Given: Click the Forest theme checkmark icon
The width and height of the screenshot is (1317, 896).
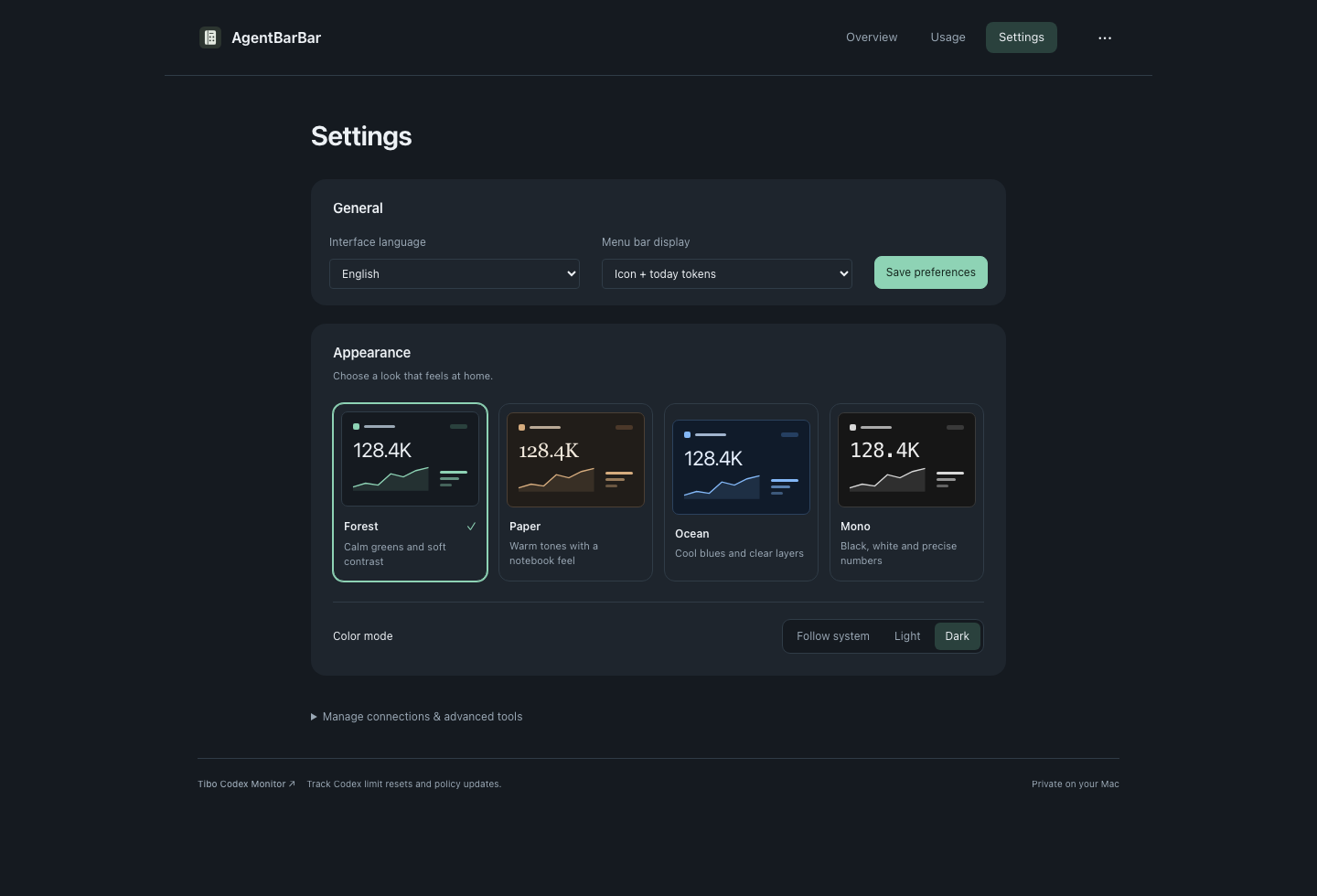Looking at the screenshot, I should (471, 527).
